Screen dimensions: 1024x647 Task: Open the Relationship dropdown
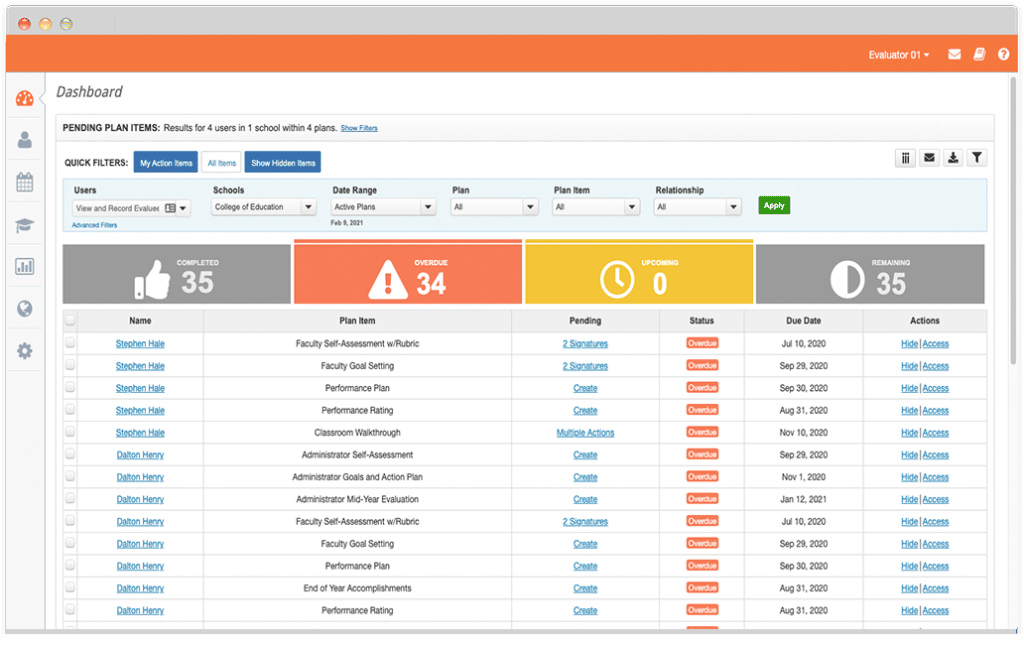[697, 206]
